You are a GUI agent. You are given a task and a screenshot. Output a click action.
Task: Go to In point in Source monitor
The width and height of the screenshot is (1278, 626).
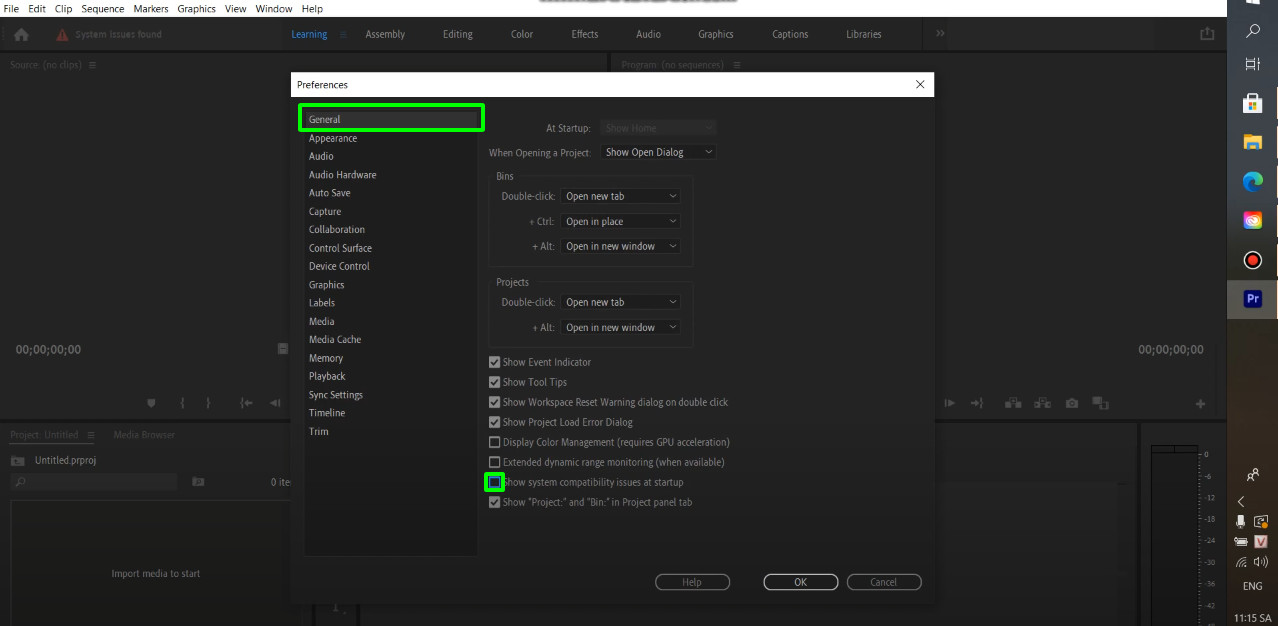click(x=246, y=403)
